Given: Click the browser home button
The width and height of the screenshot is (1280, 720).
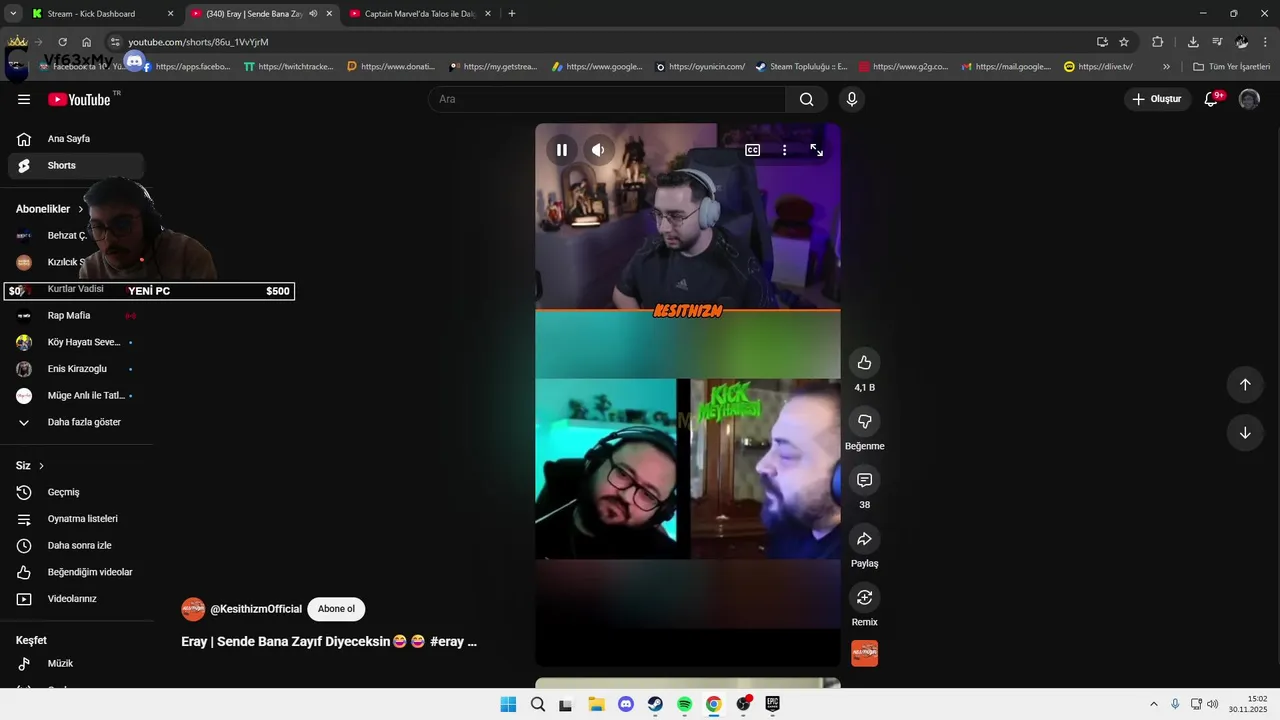Looking at the screenshot, I should 87,42.
